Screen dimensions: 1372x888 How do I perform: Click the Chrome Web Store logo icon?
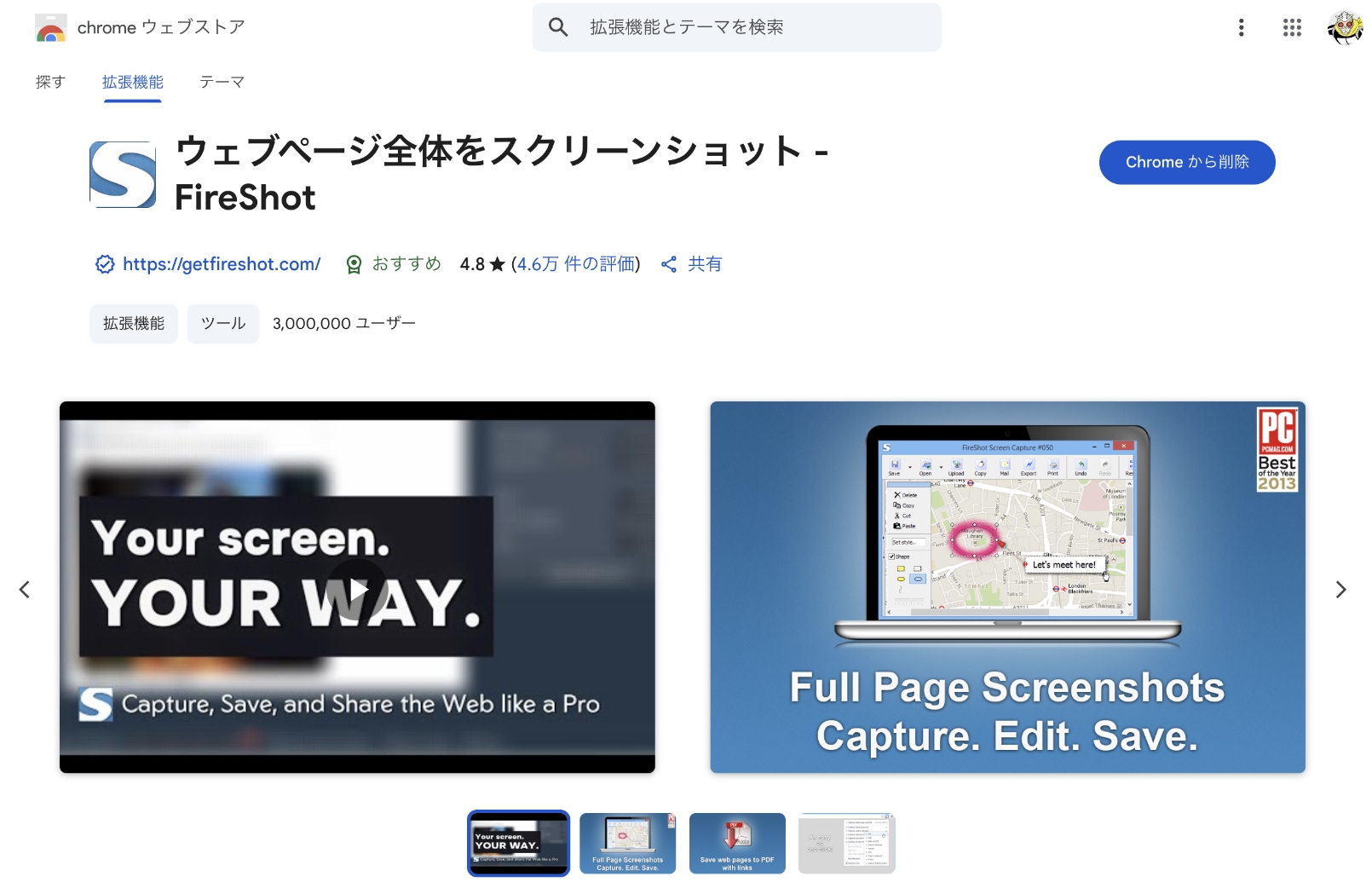[50, 28]
